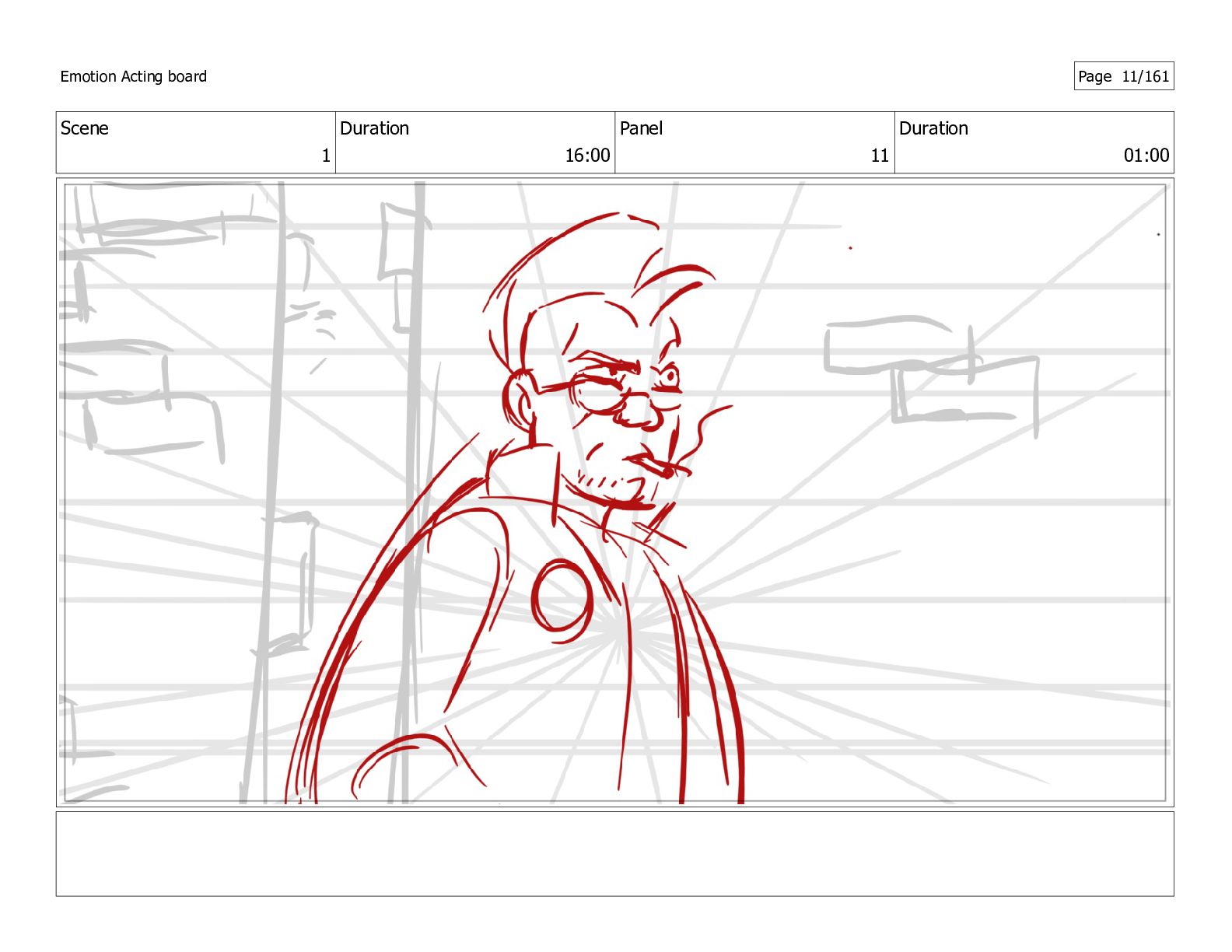
Task: Click the 'Page 11/161' page indicator box
Action: 1123,76
